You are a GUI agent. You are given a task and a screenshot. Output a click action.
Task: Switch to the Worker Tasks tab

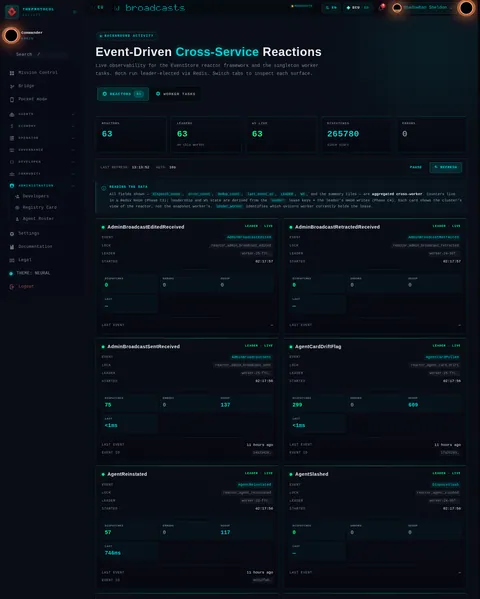[175, 94]
